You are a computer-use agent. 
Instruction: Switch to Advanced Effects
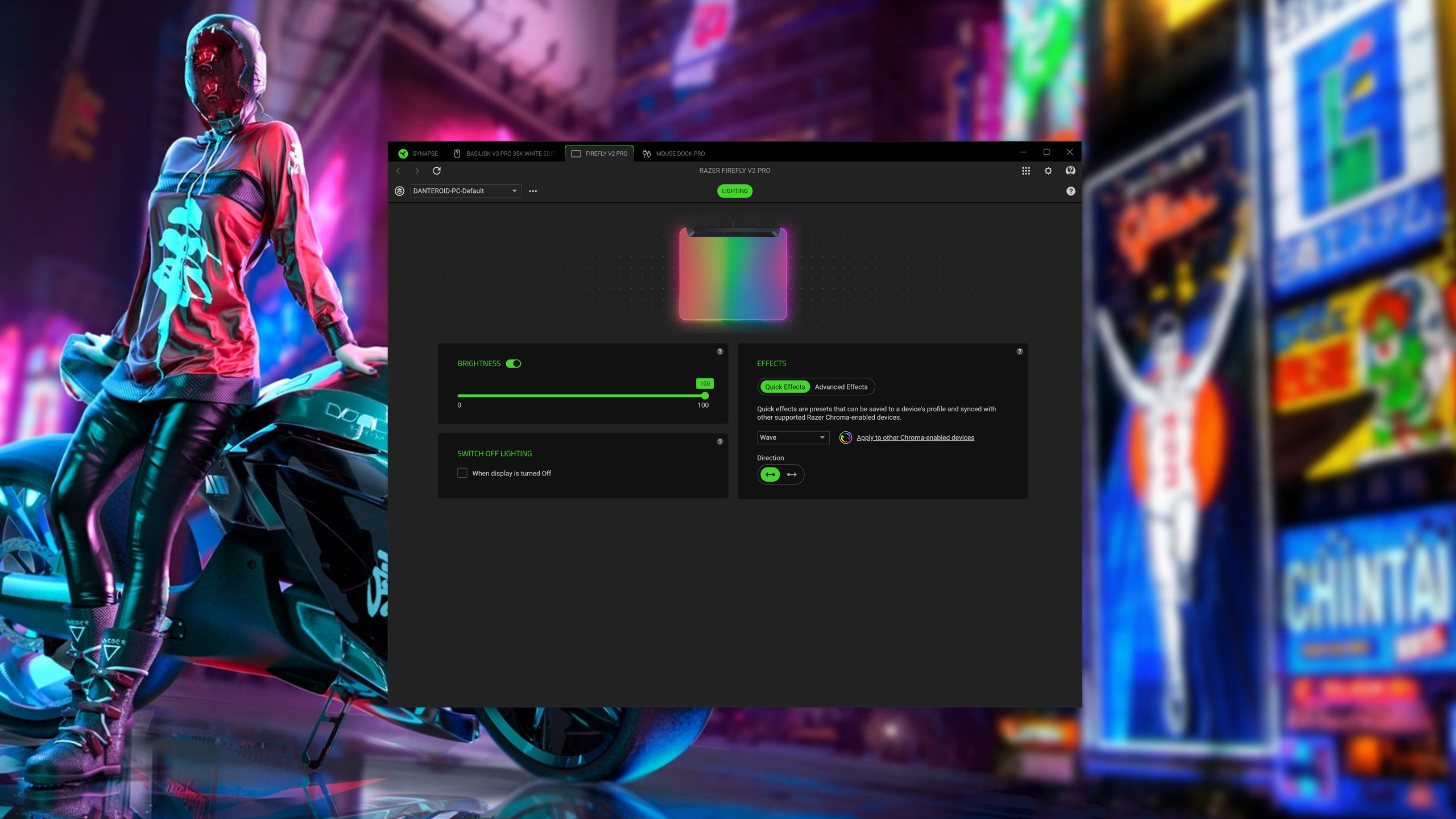tap(841, 387)
